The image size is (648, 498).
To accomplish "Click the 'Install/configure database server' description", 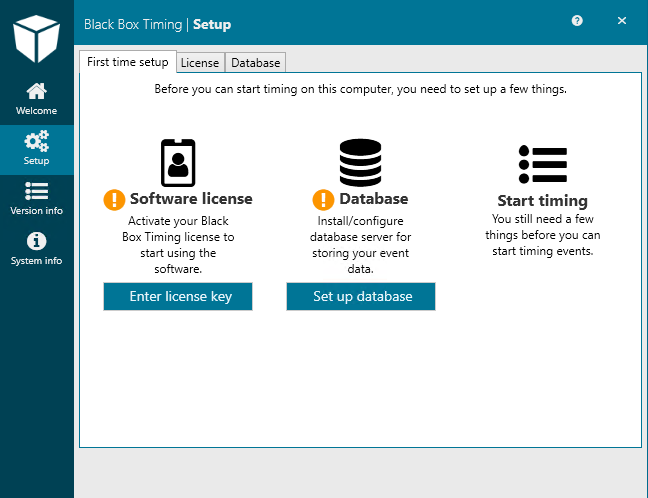I will coord(360,245).
